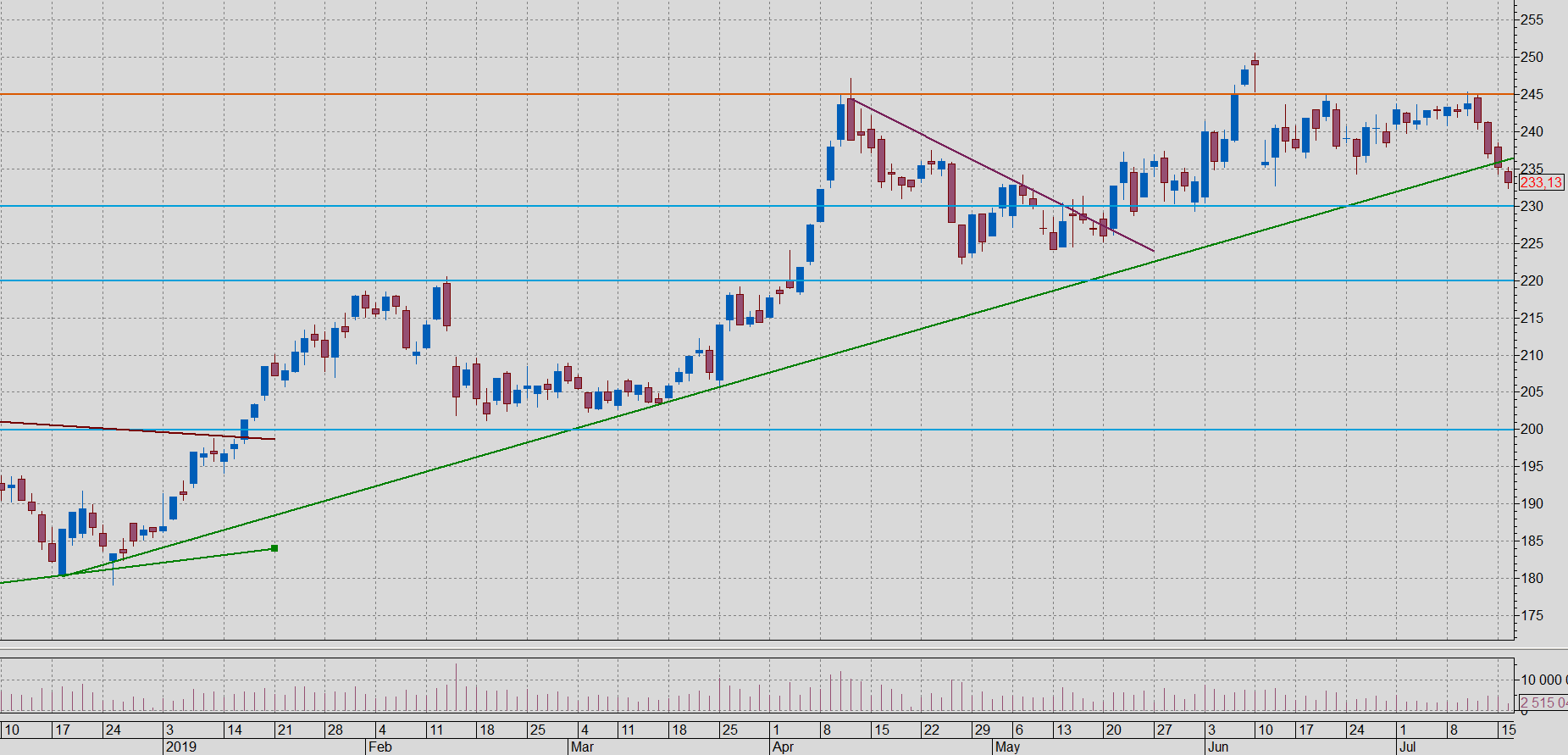Viewport: 1568px width, 755px height.
Task: Click the topmost June candle near 250
Action: pos(1255,62)
